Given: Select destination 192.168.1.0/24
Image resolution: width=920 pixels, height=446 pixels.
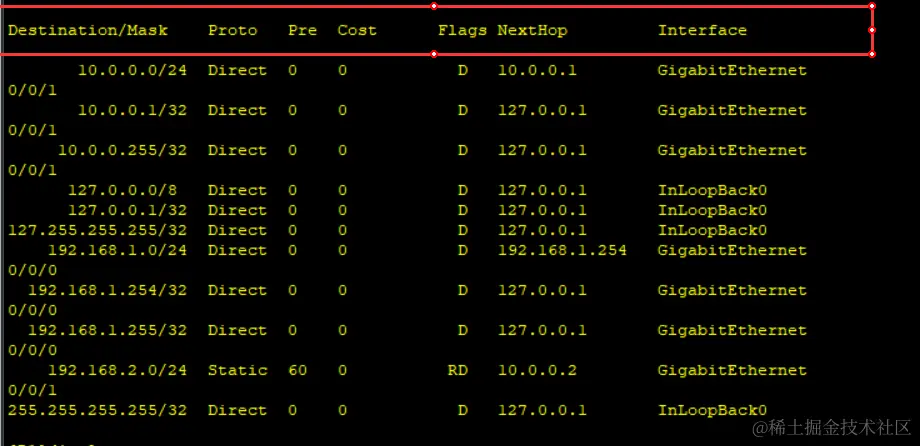Looking at the screenshot, I should (117, 250).
